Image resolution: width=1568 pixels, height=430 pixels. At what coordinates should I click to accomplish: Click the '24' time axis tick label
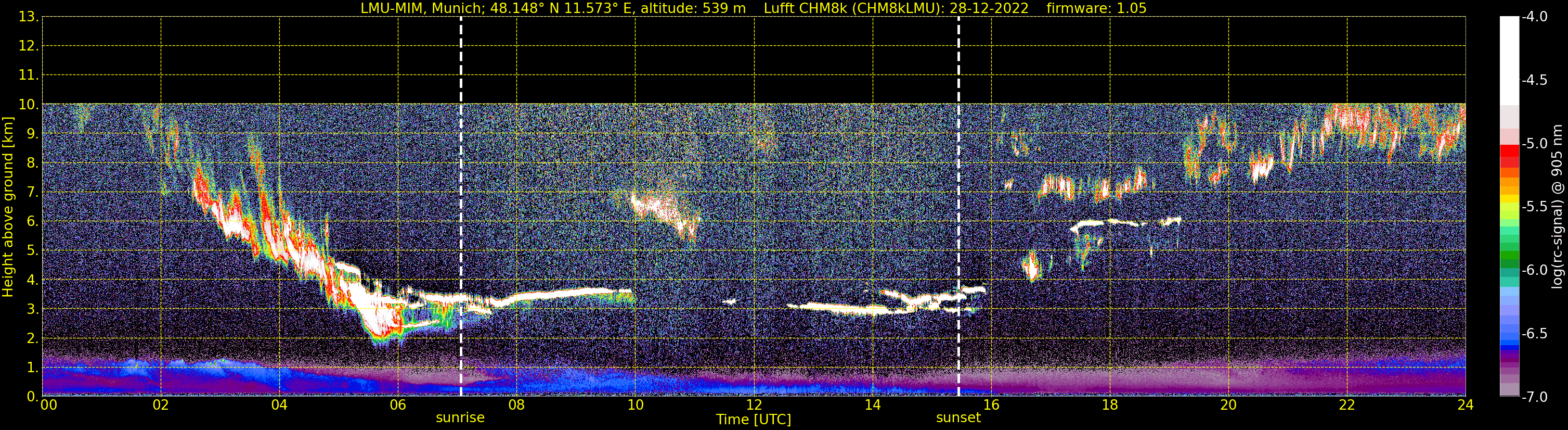pos(1466,405)
